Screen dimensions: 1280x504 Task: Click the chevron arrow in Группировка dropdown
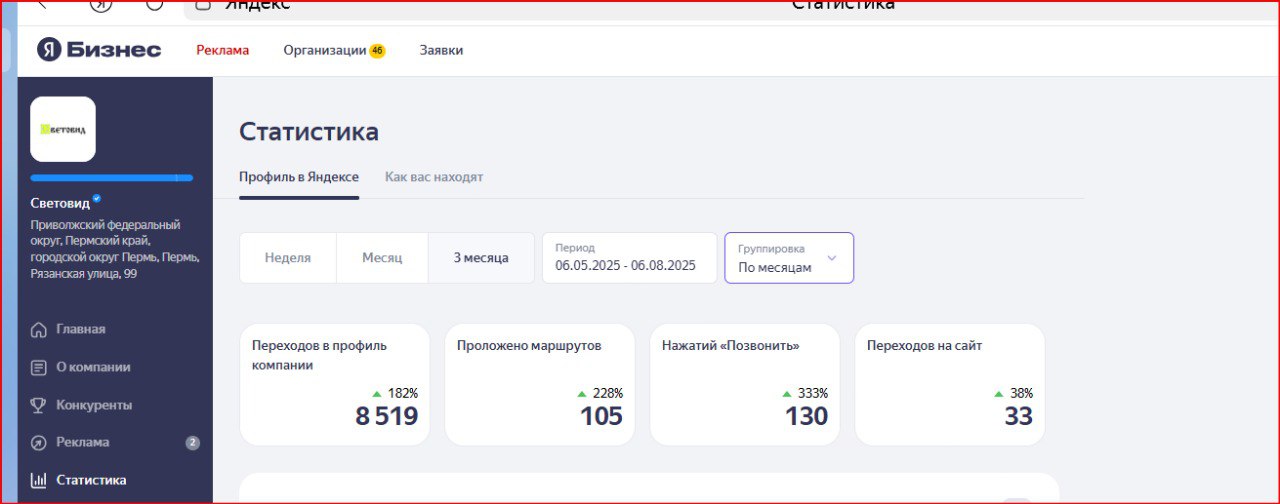click(x=832, y=258)
